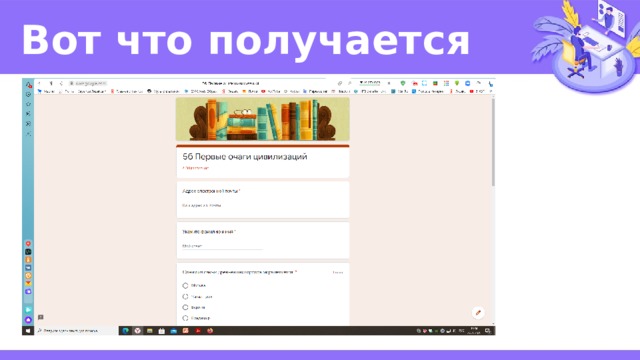This screenshot has width=640, height=360.
Task: Click the browser reload button
Action: point(61,83)
